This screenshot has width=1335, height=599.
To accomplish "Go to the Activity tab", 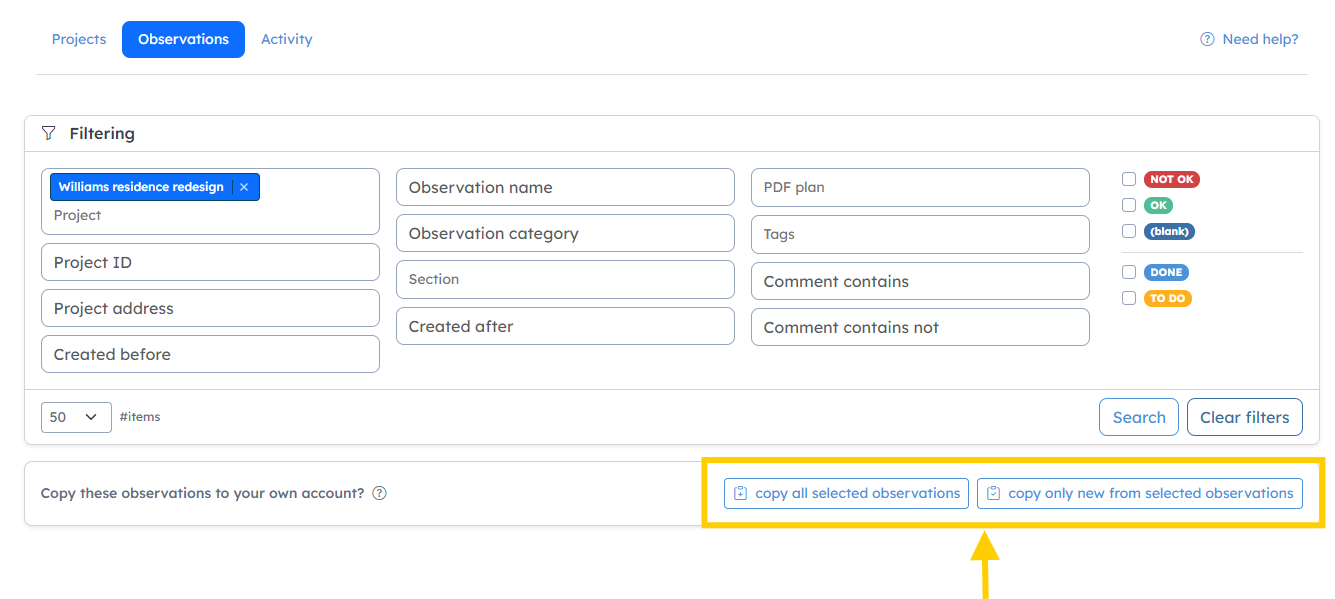I will point(287,39).
